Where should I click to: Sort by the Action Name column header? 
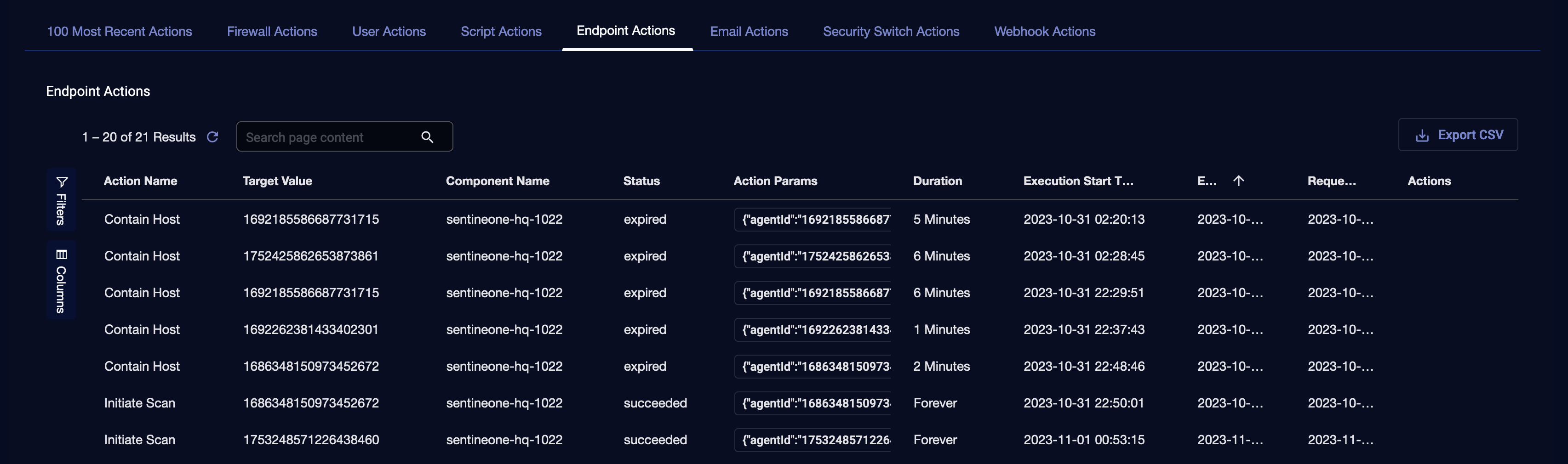pos(140,181)
